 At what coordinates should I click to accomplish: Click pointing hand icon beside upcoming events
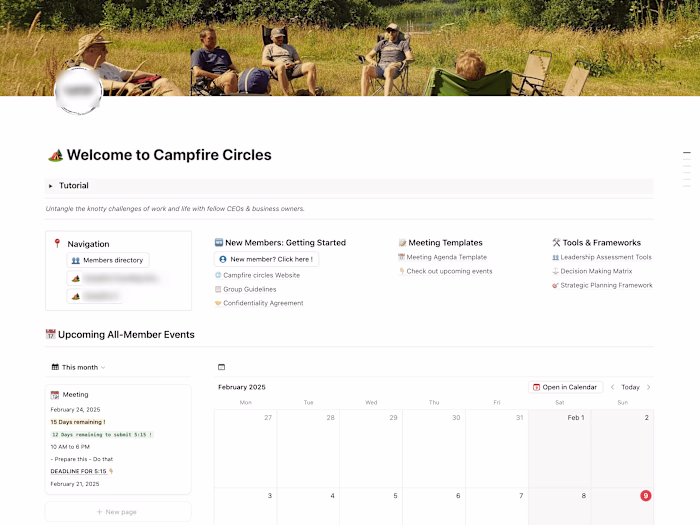401,271
